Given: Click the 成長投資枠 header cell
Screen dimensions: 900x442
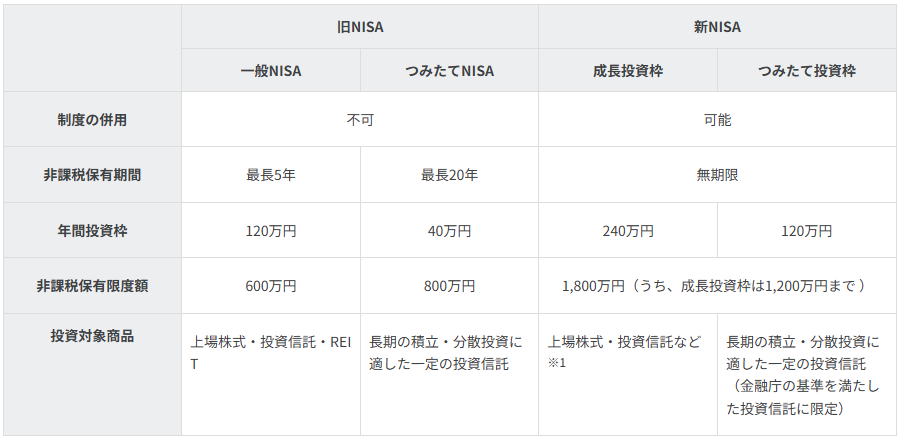Looking at the screenshot, I should tap(628, 72).
